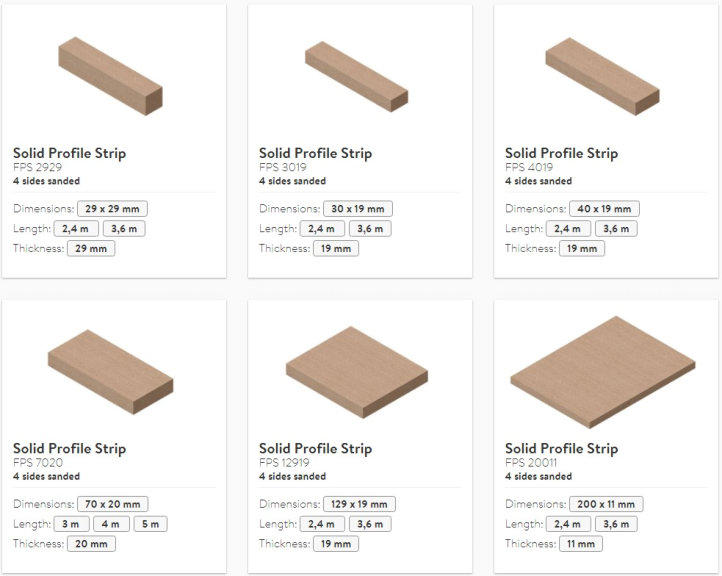Open the FPS 20011 wide board image
Viewport: 722px width, 576px height.
click(x=603, y=372)
